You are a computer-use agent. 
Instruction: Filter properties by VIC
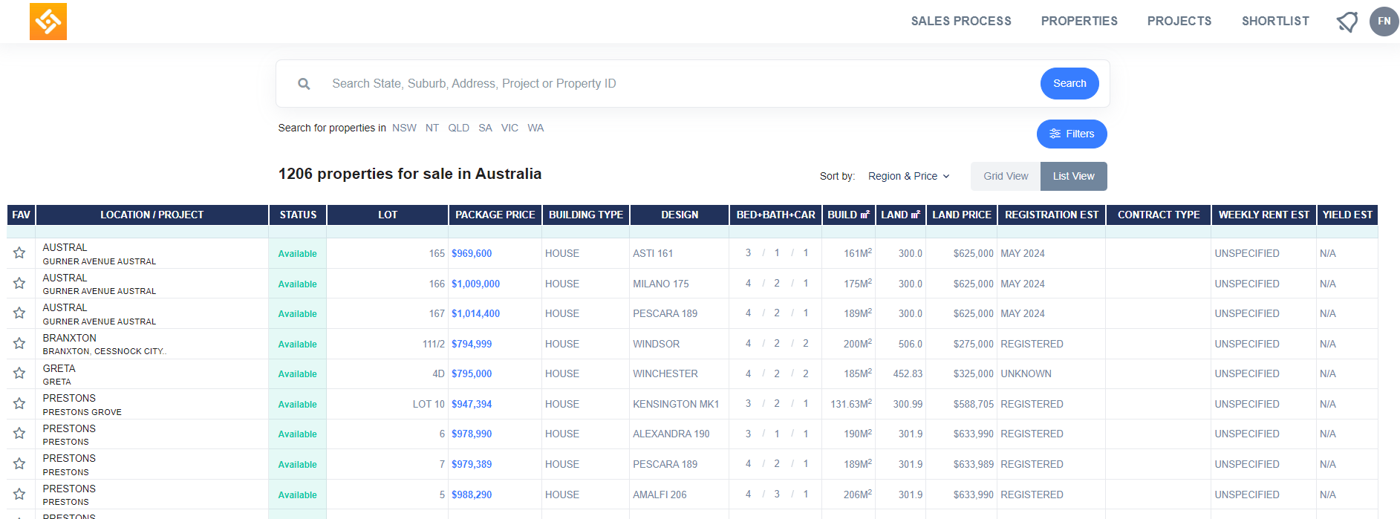pyautogui.click(x=510, y=128)
